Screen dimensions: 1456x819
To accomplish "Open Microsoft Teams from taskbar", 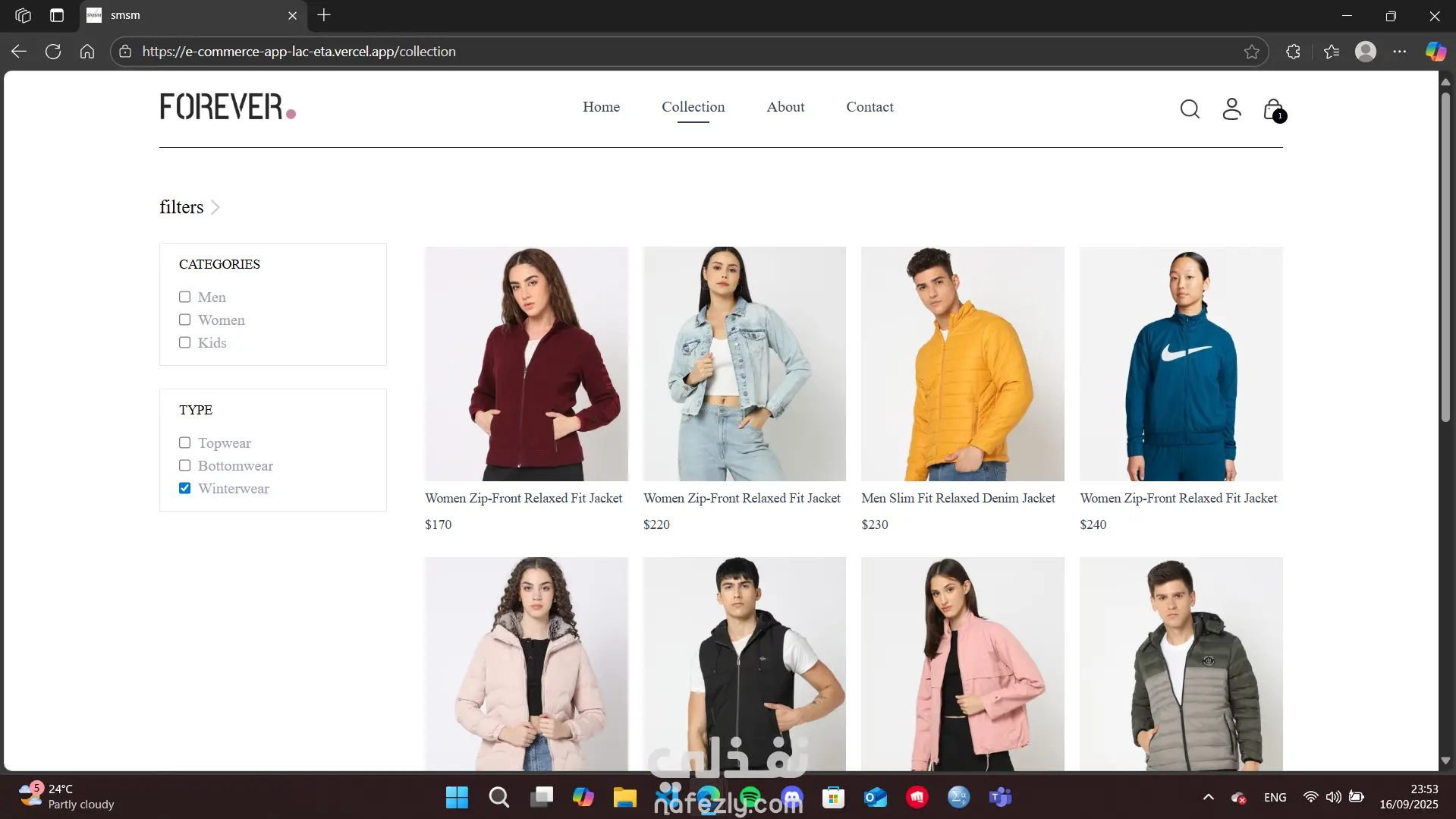I will pyautogui.click(x=1001, y=797).
